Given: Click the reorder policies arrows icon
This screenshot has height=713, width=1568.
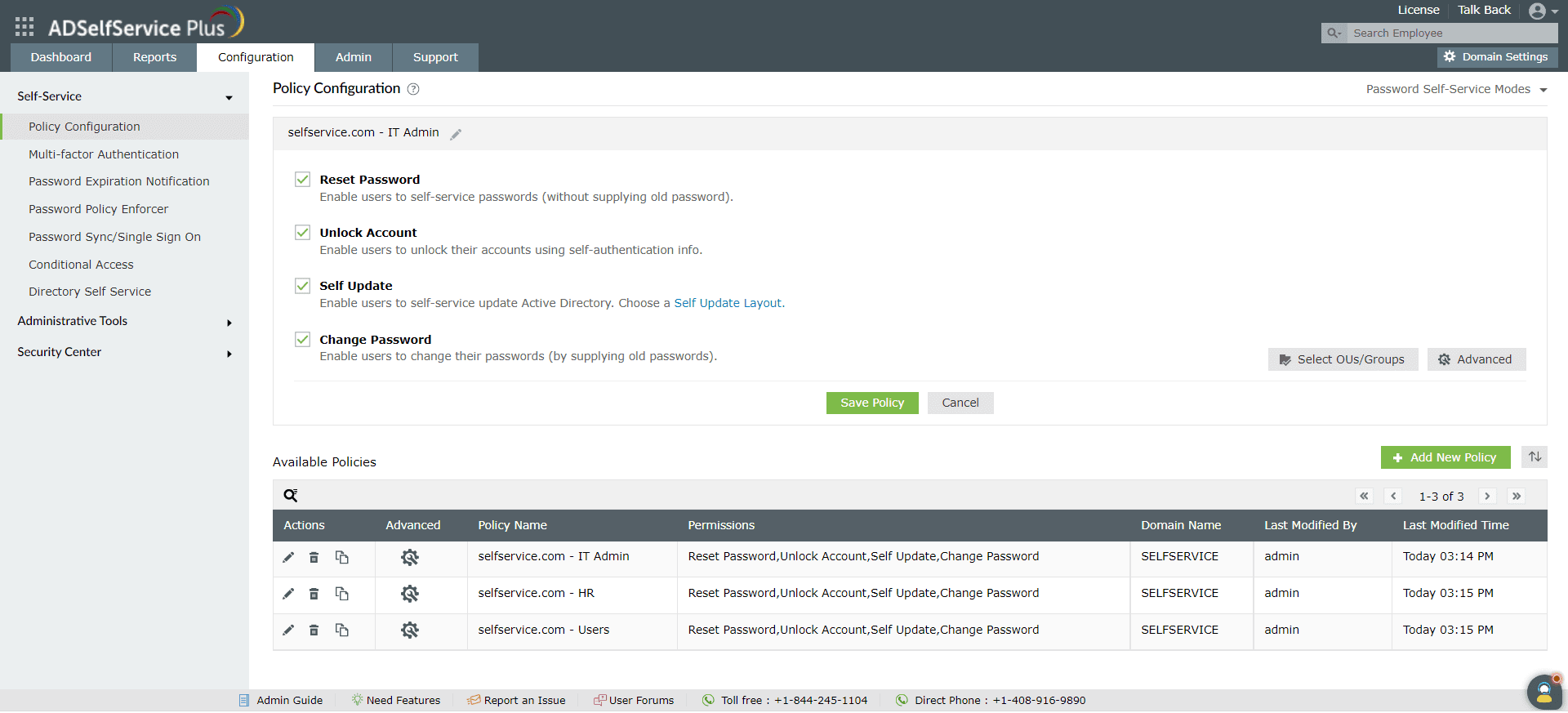Looking at the screenshot, I should [x=1535, y=457].
